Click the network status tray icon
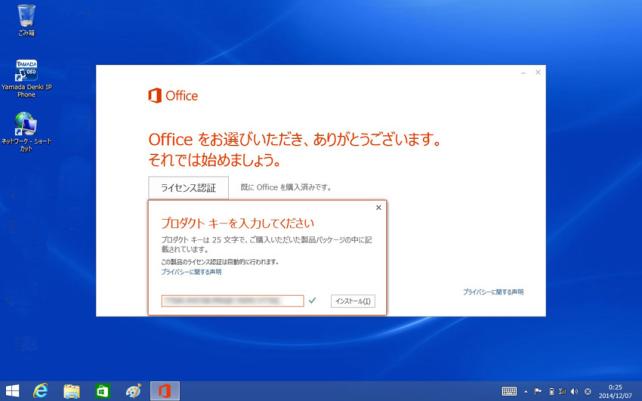Image resolution: width=642 pixels, height=401 pixels. tap(562, 392)
